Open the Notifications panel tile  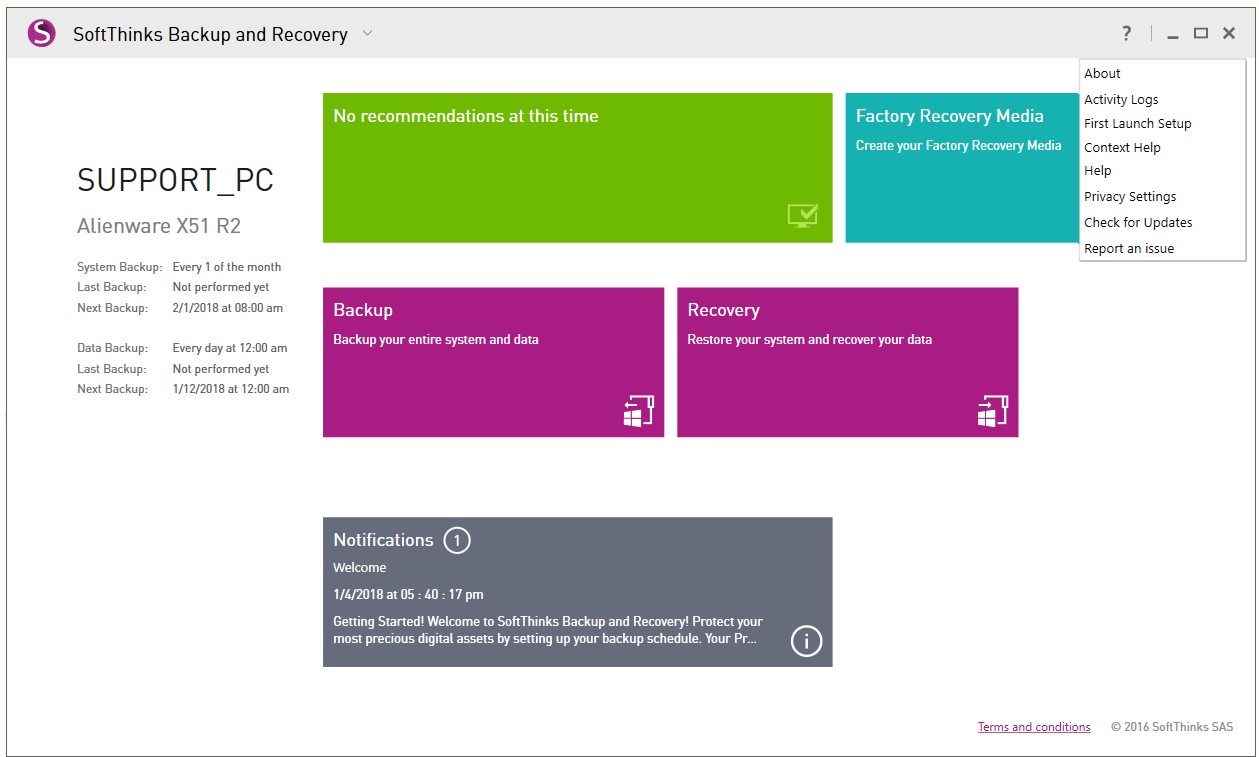(577, 592)
